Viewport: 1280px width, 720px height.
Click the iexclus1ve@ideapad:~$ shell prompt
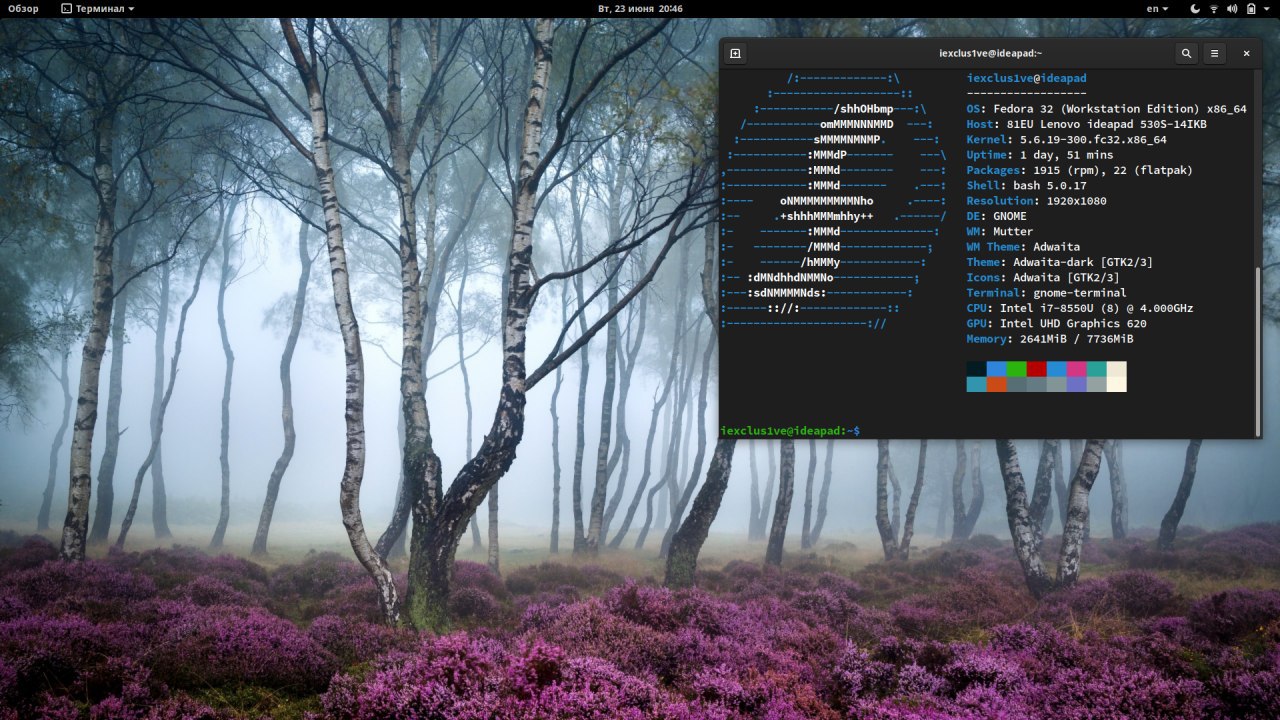[x=790, y=431]
